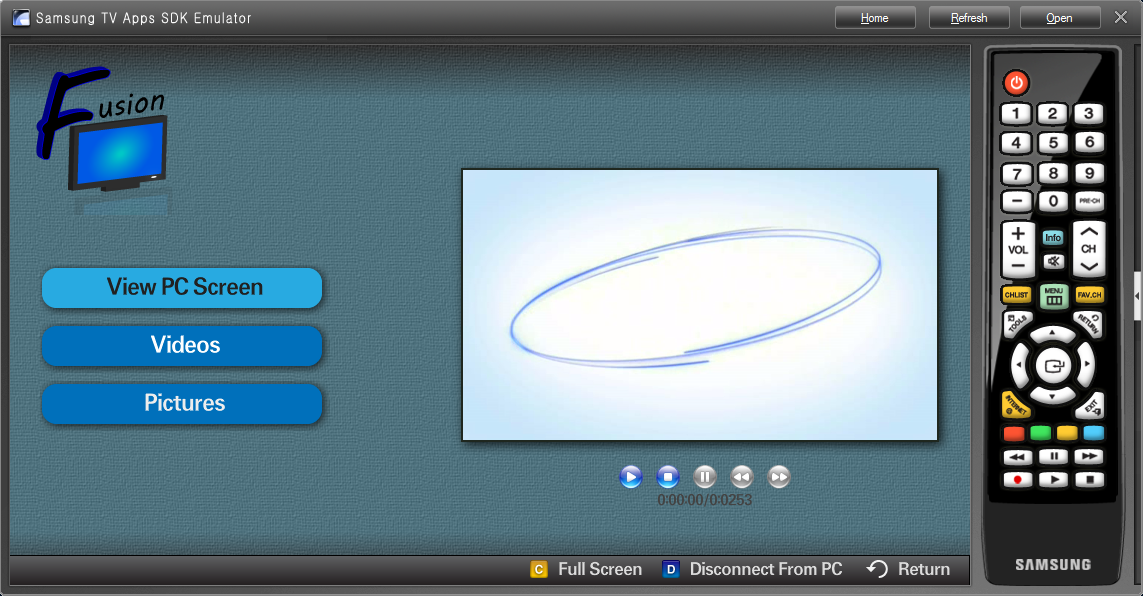
Task: Click the center Enter button on the D-pad
Action: pos(1053,366)
